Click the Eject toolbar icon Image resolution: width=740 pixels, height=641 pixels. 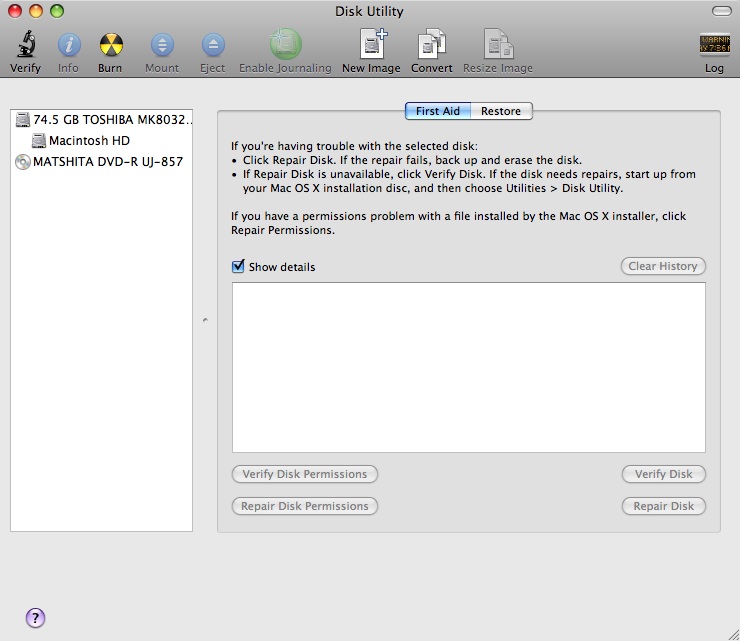coord(213,45)
